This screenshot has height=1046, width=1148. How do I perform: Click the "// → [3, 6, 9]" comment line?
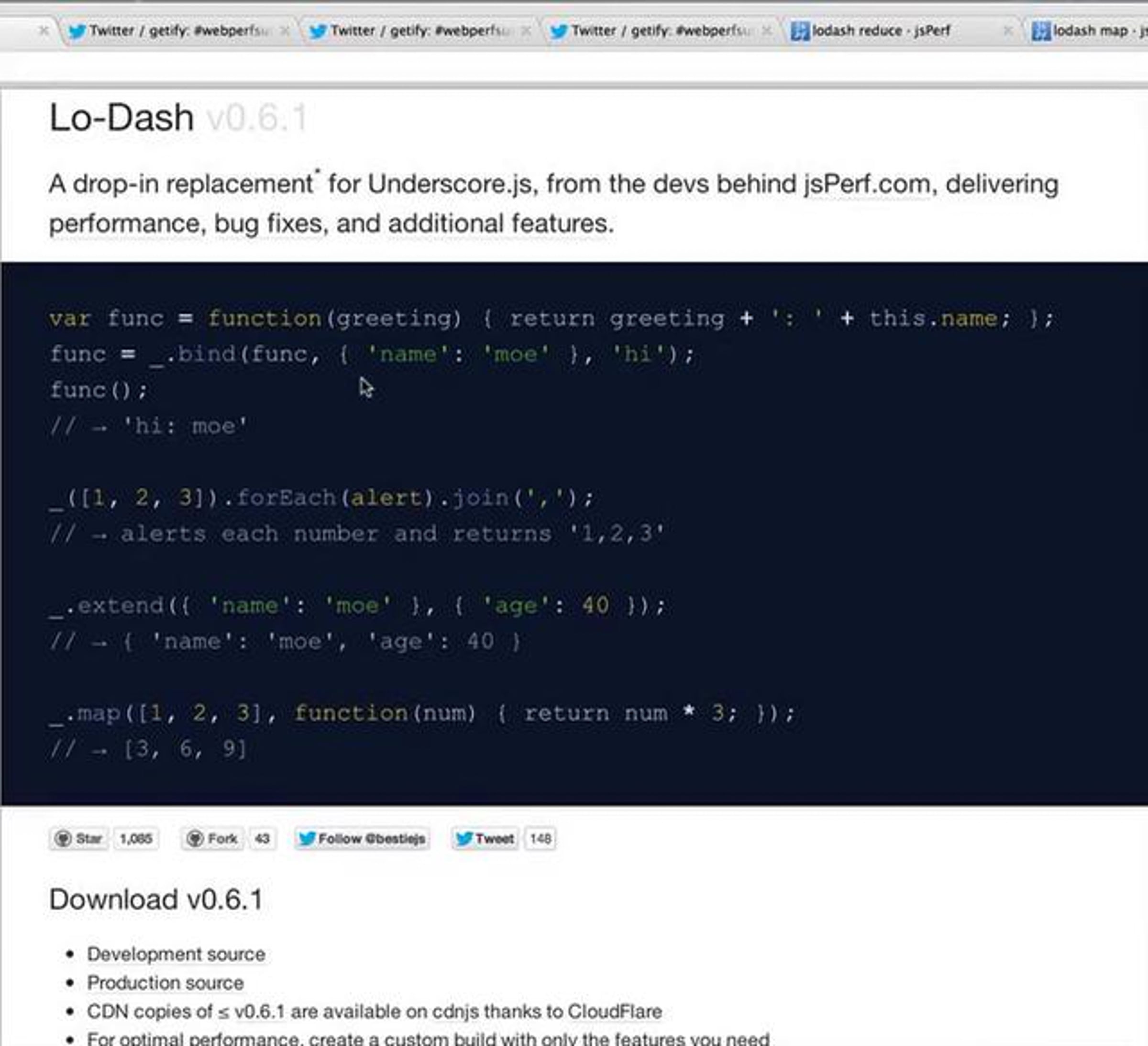148,749
